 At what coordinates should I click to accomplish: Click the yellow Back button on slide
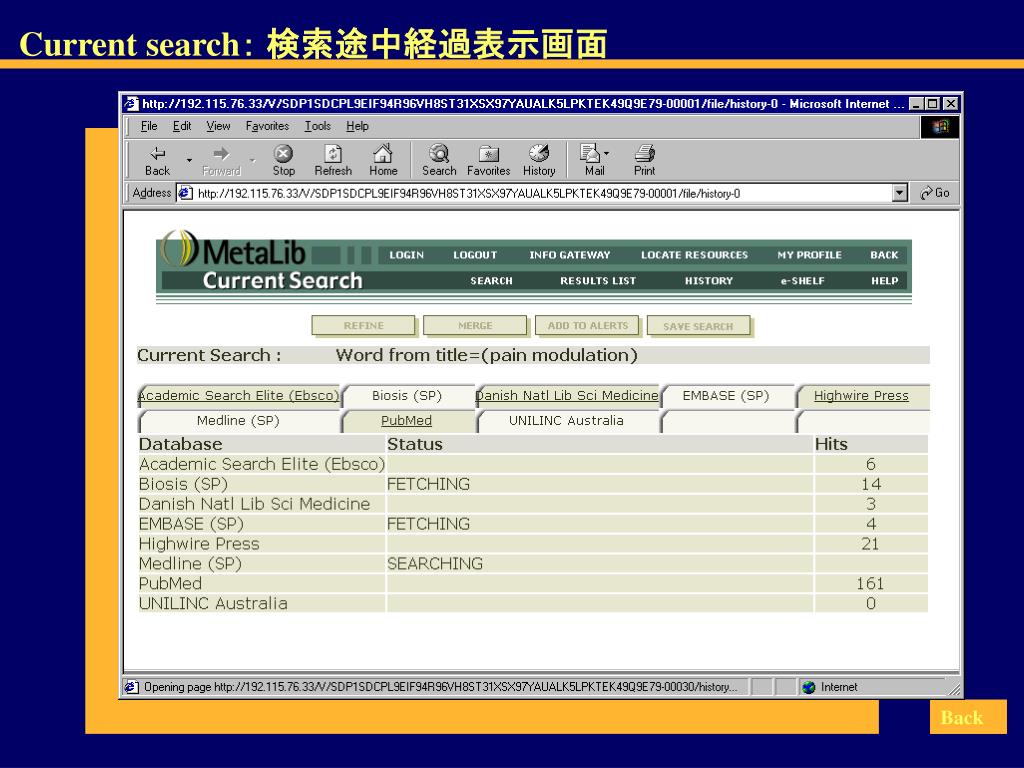coord(968,717)
